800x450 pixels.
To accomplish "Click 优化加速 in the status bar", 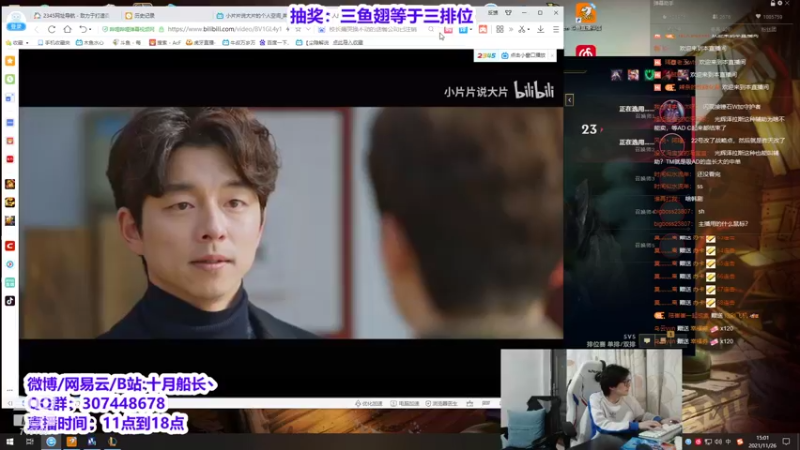I will (369, 404).
